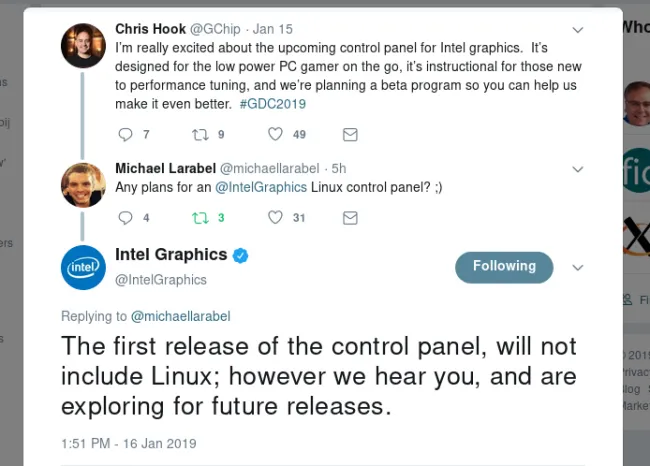Like Chris Hook's tweet with 49 likes

click(275, 134)
